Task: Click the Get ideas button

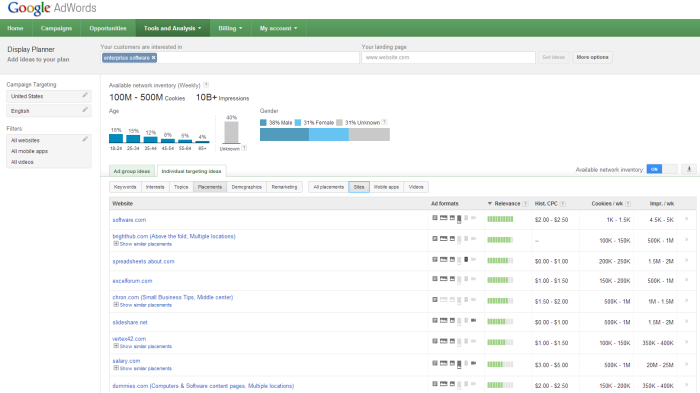Action: [553, 57]
